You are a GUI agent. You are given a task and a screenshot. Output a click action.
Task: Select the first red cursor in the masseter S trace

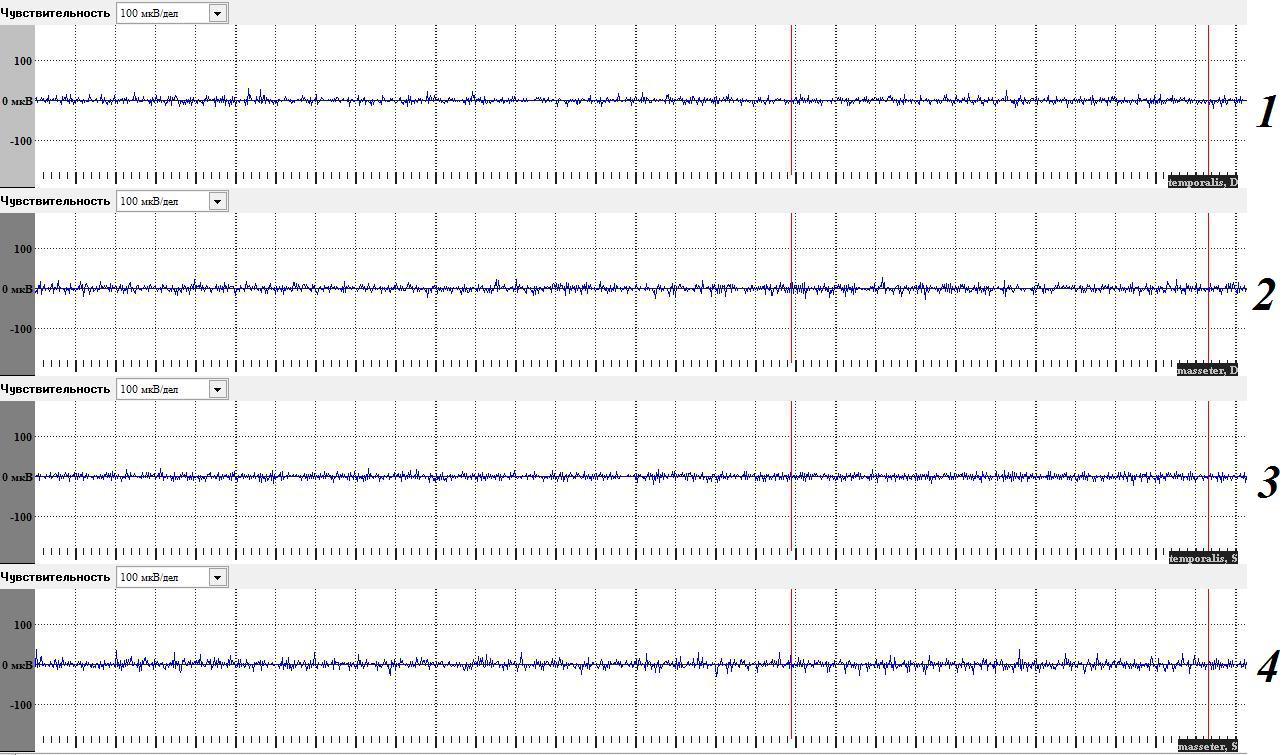point(791,664)
